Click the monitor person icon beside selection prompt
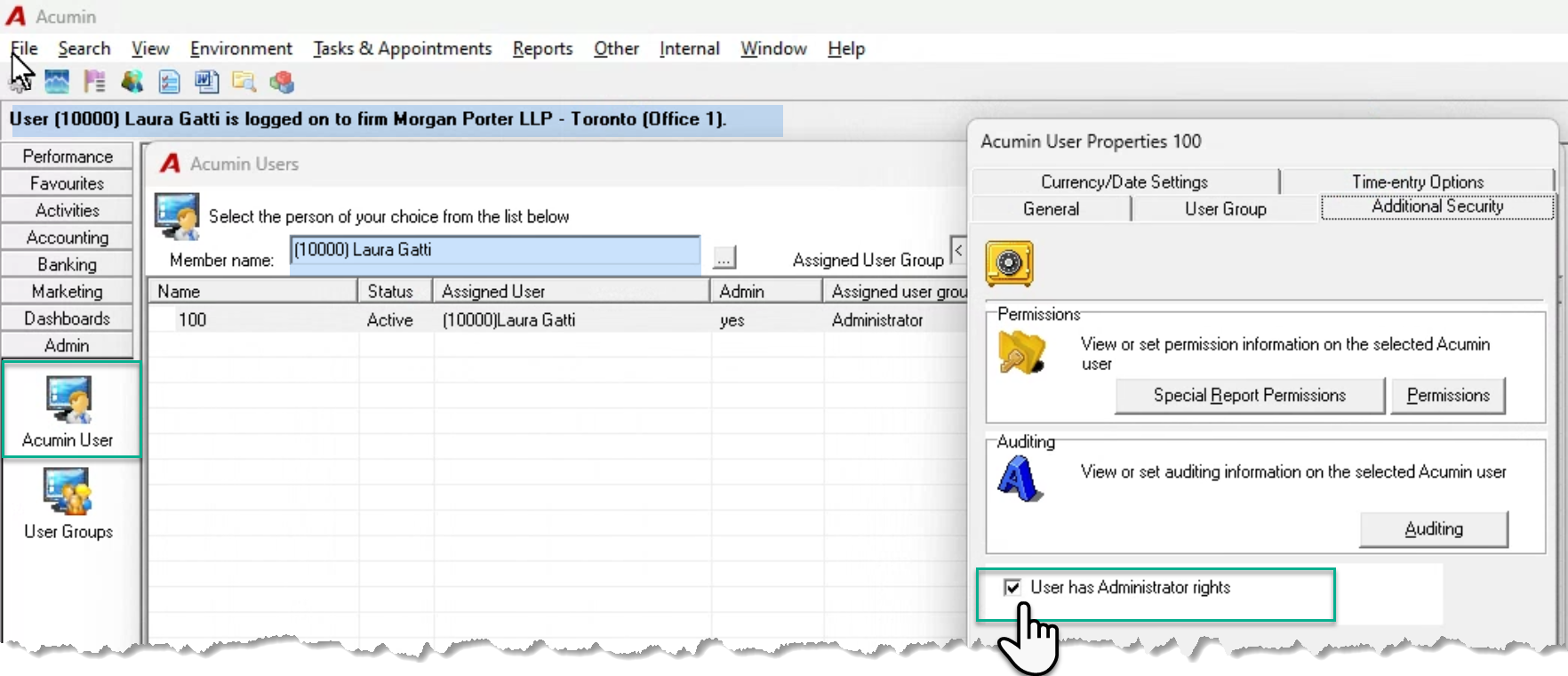The width and height of the screenshot is (1568, 676). [177, 216]
